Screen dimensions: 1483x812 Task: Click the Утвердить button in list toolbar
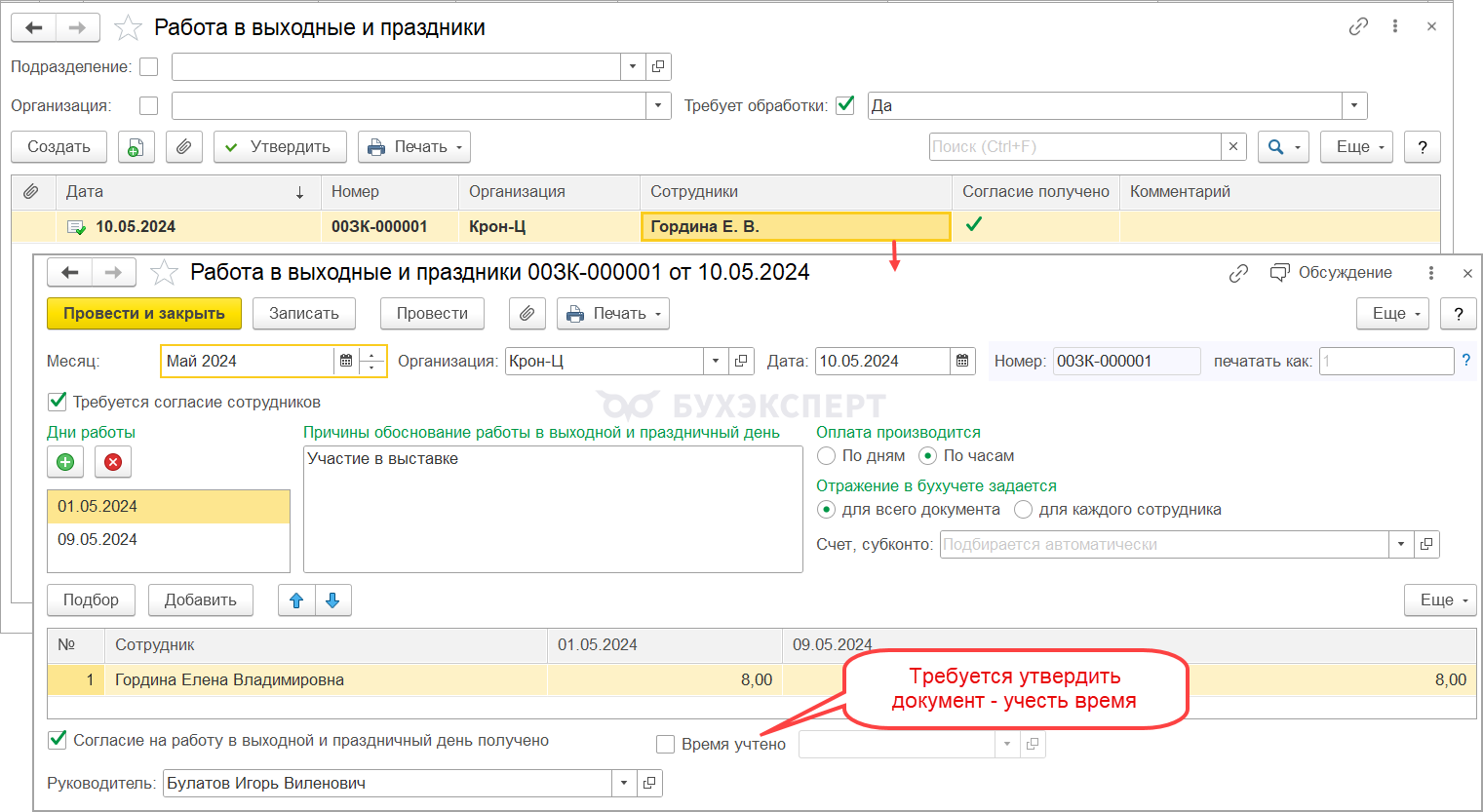(x=280, y=147)
